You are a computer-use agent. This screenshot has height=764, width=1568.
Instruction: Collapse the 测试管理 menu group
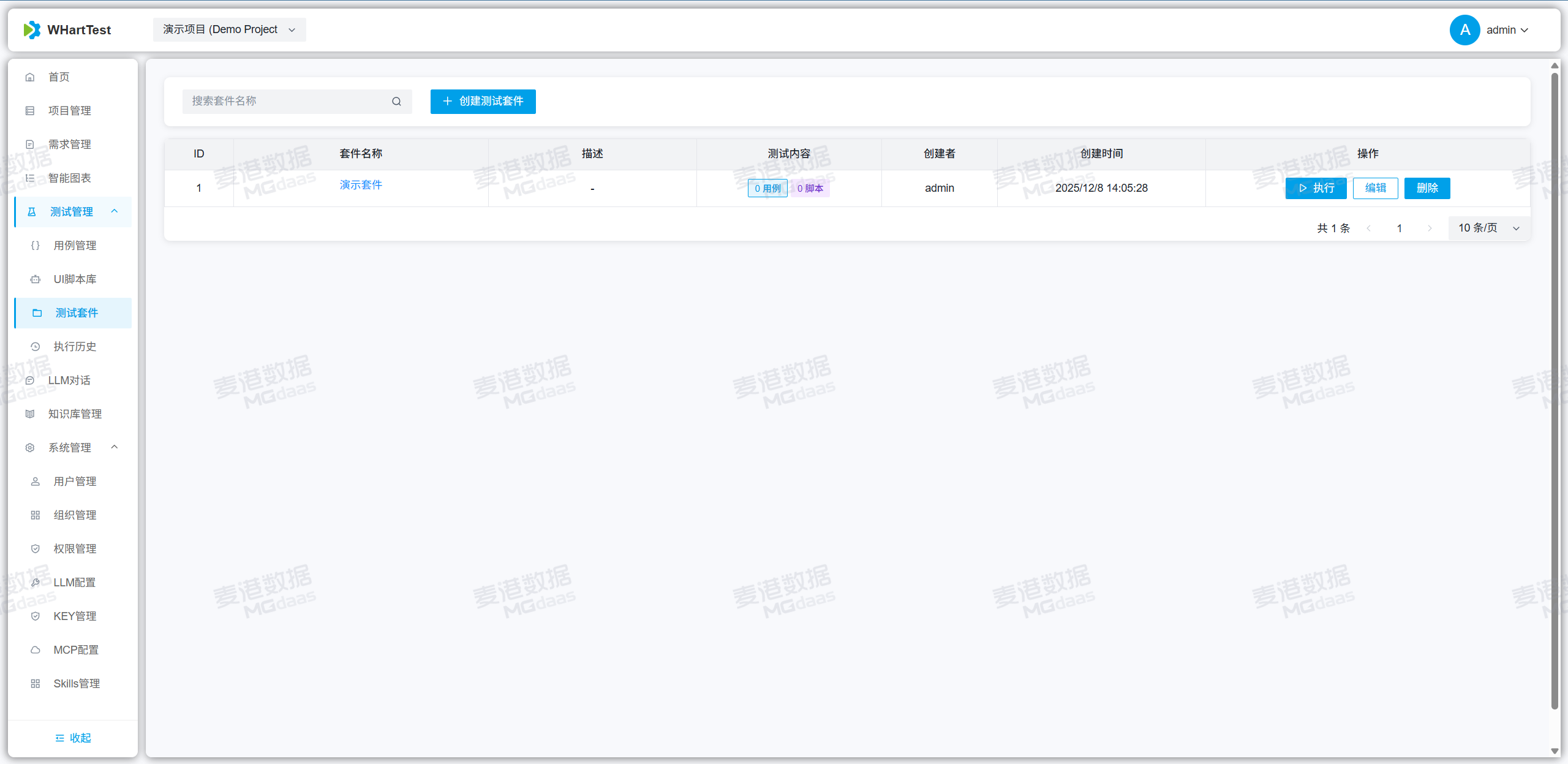point(114,211)
